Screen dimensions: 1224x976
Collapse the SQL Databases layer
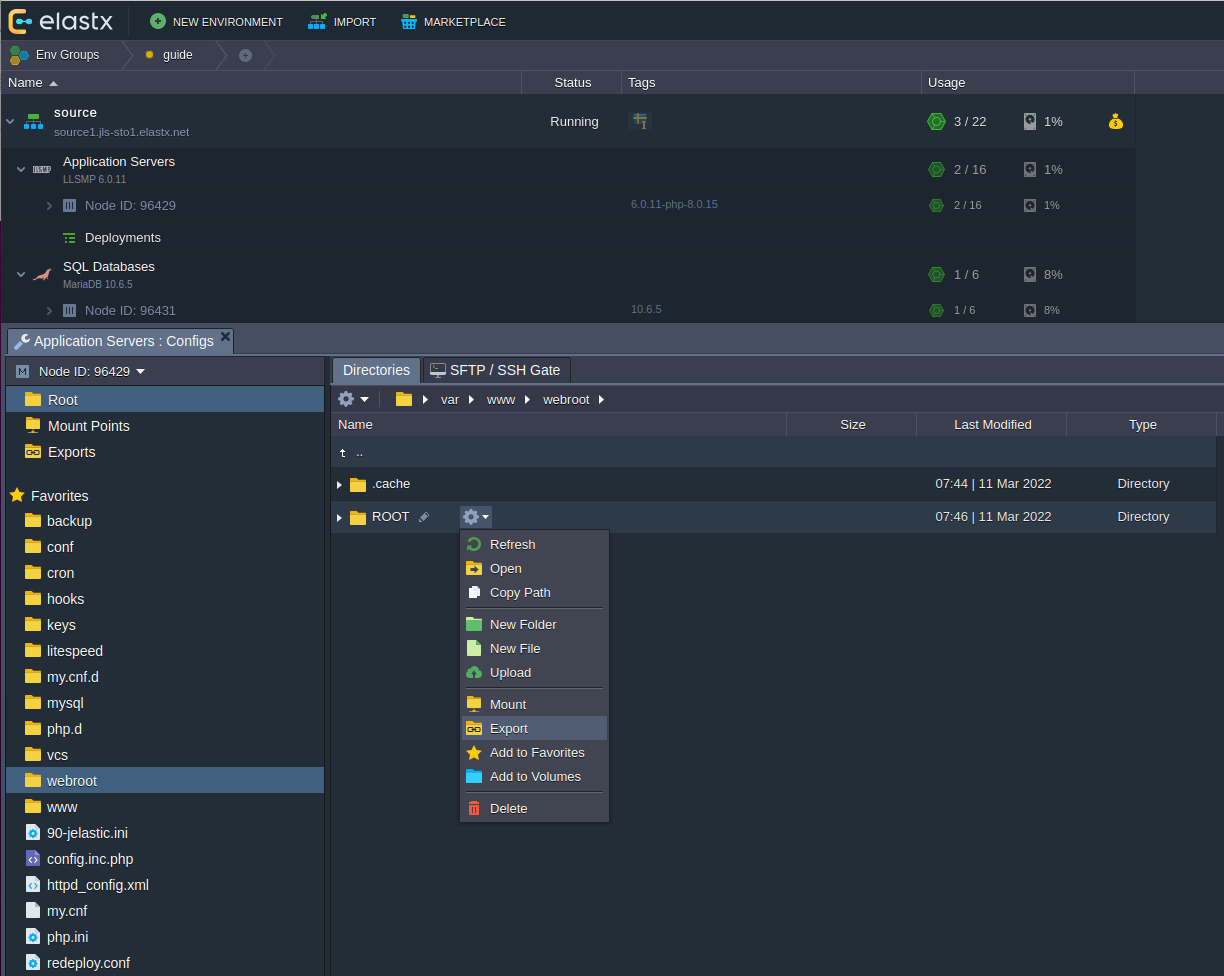point(21,274)
